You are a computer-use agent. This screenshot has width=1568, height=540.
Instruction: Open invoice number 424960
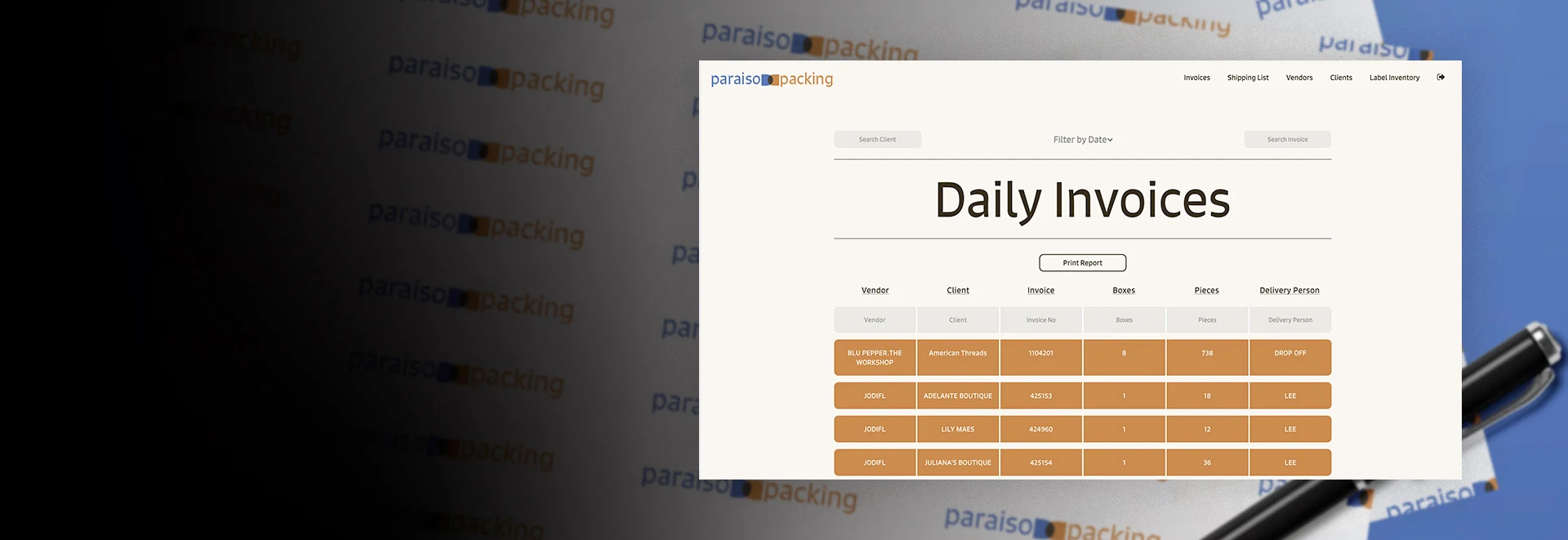[x=1040, y=430]
